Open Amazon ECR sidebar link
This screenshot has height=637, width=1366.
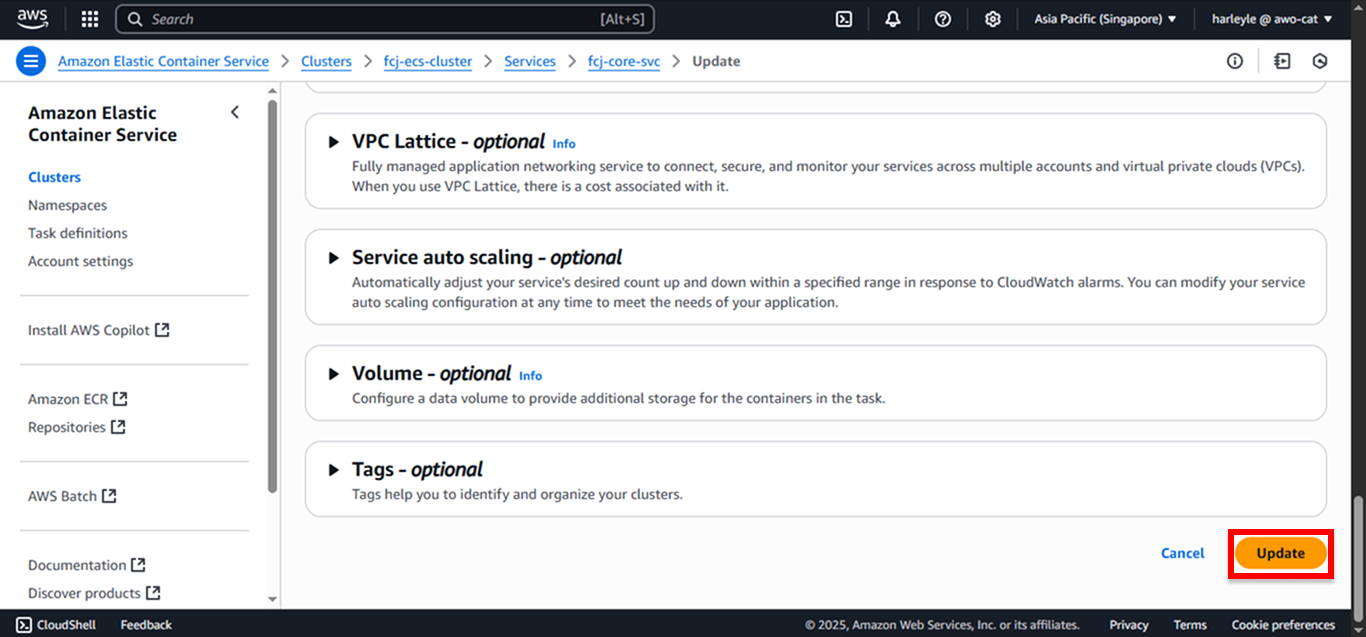68,399
